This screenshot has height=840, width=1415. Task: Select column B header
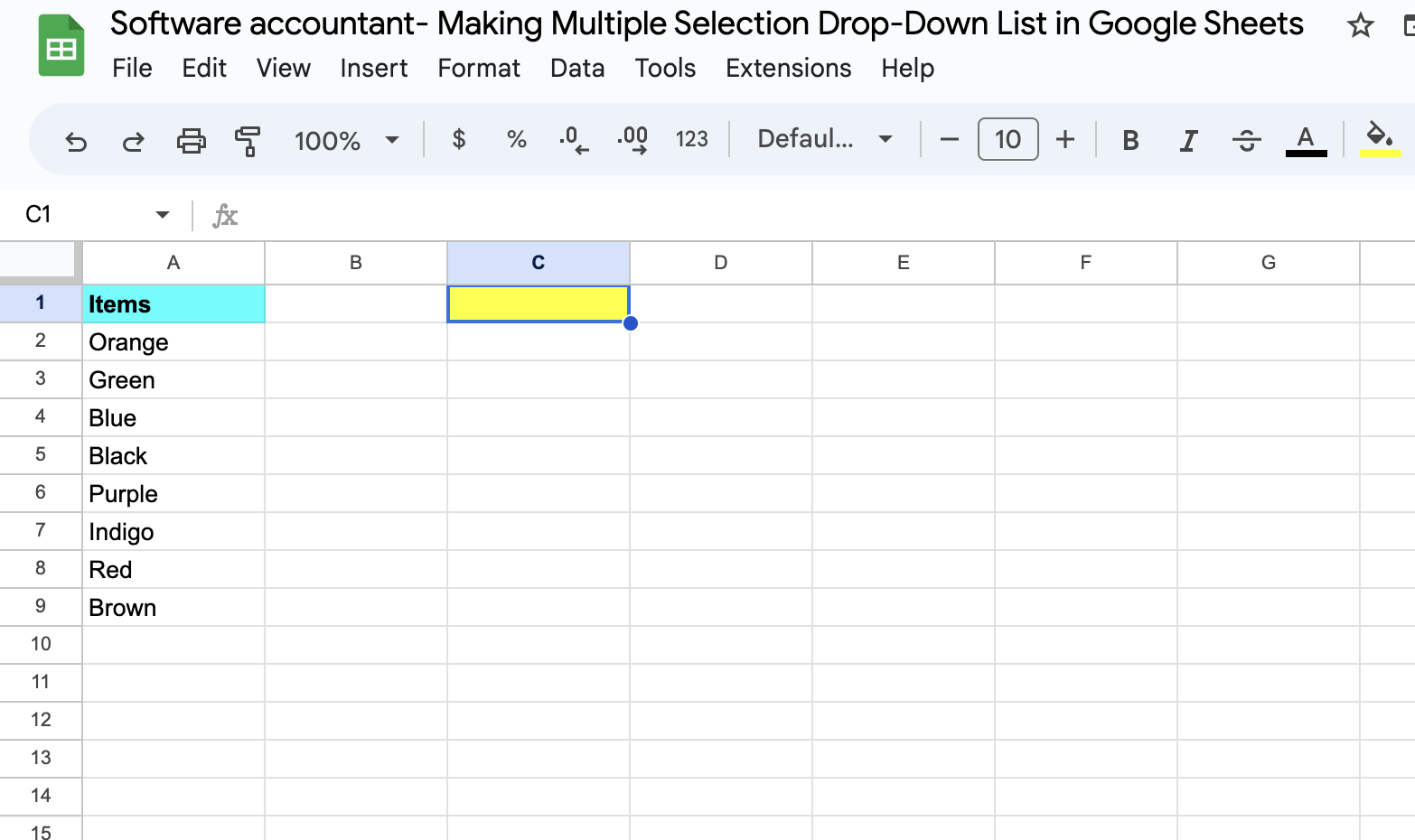point(356,263)
